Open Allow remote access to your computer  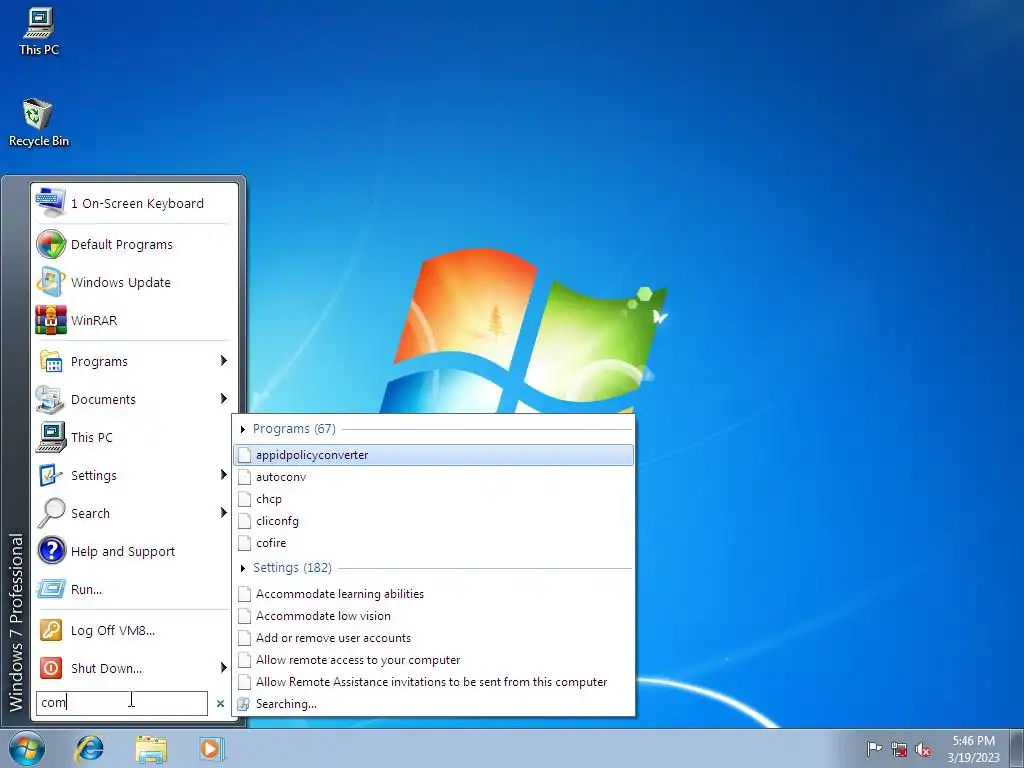(434, 660)
